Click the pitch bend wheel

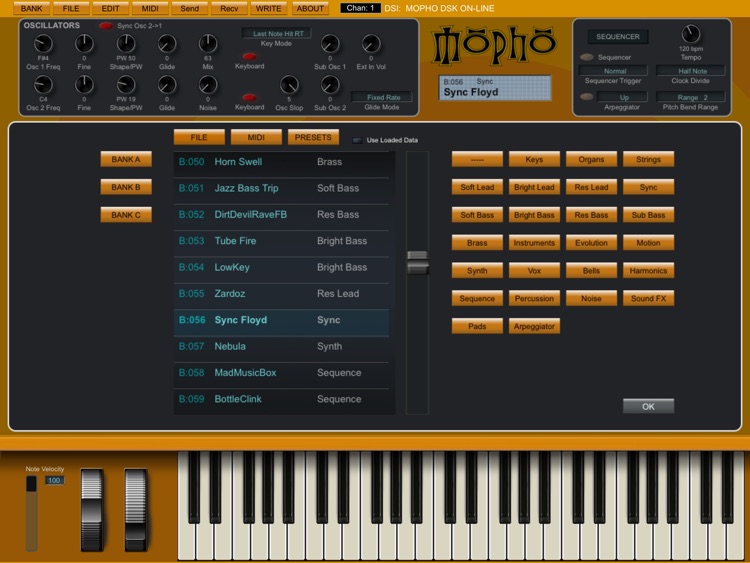coord(92,509)
